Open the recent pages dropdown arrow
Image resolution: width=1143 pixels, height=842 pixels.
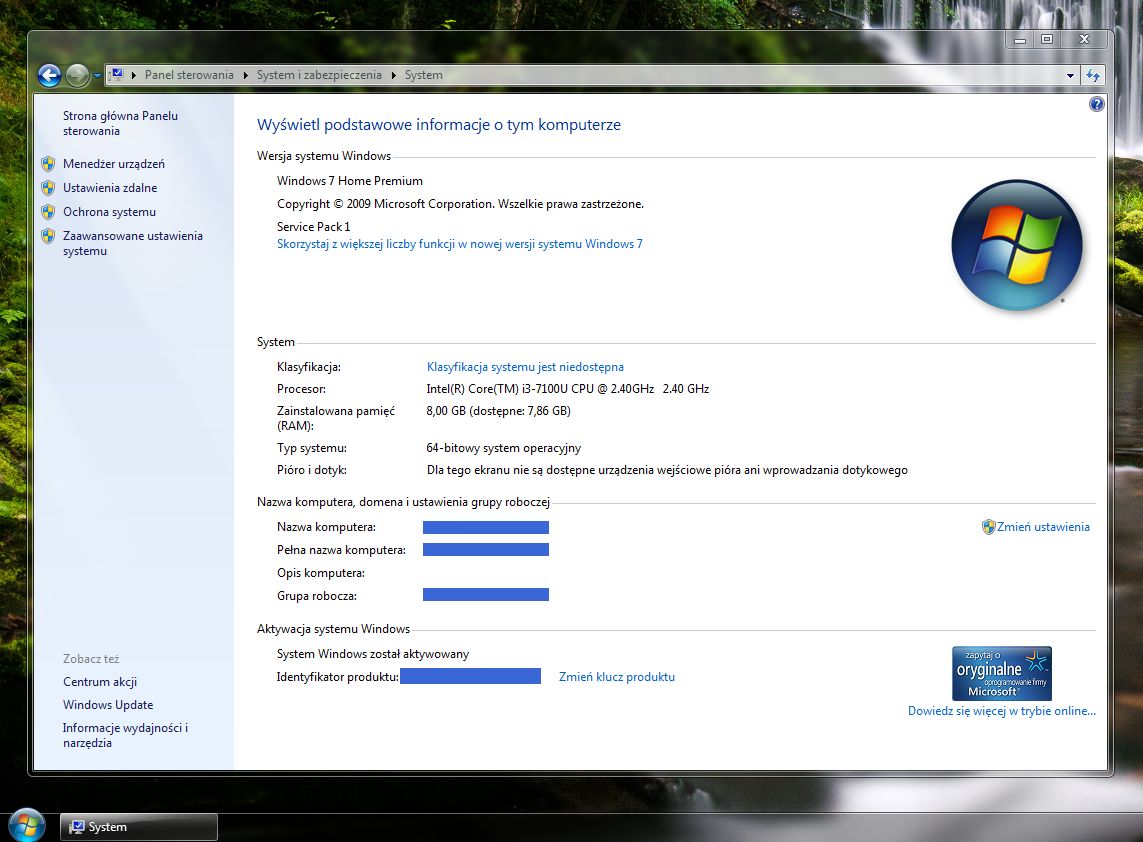97,75
